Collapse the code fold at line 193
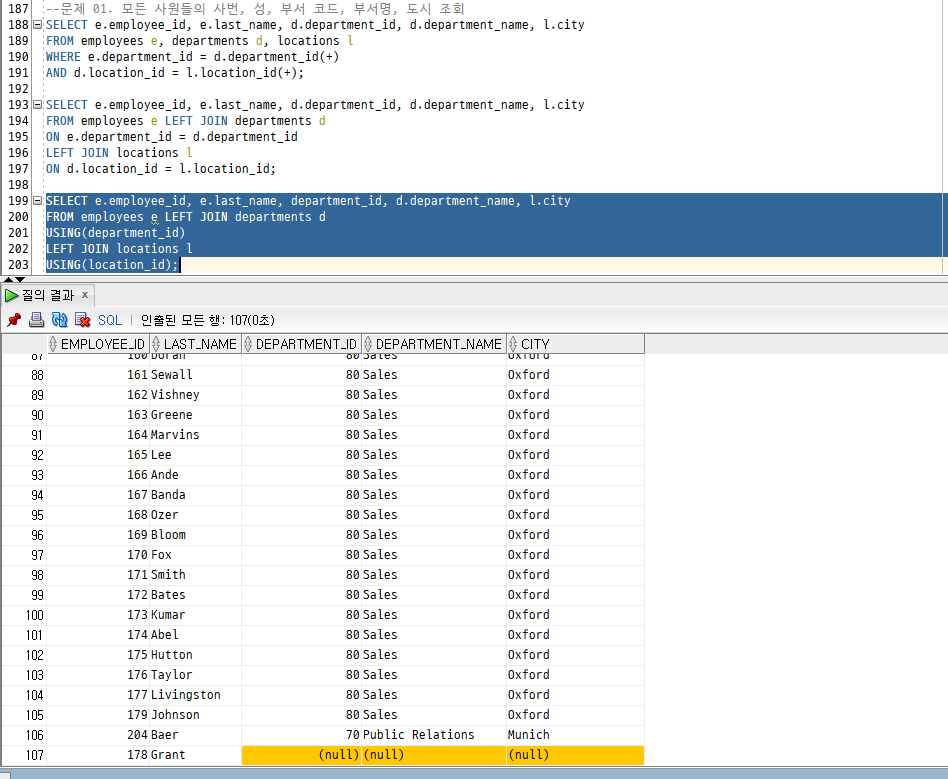 37,105
